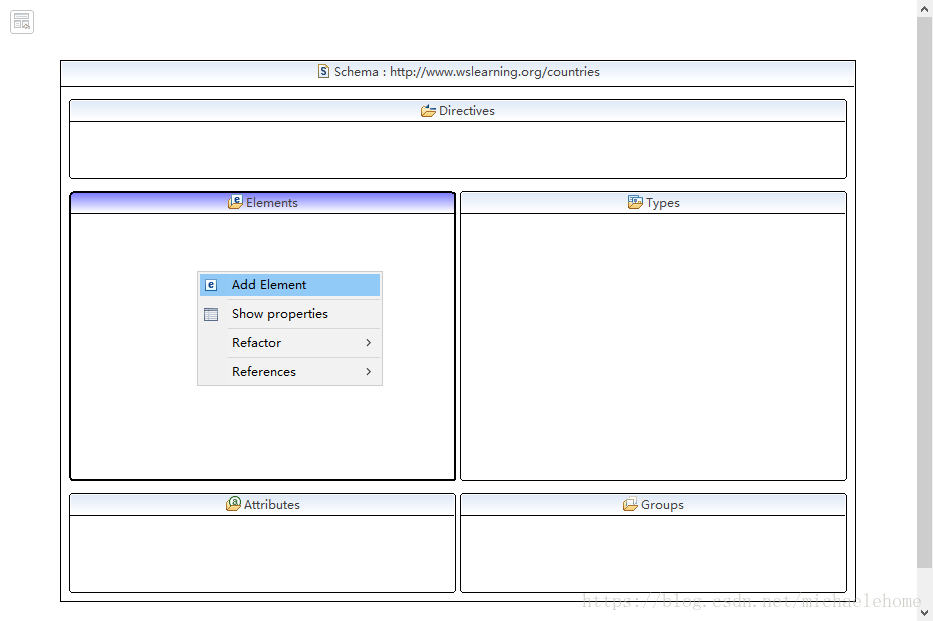
Task: Click the Elements section header label
Action: pyautogui.click(x=271, y=203)
